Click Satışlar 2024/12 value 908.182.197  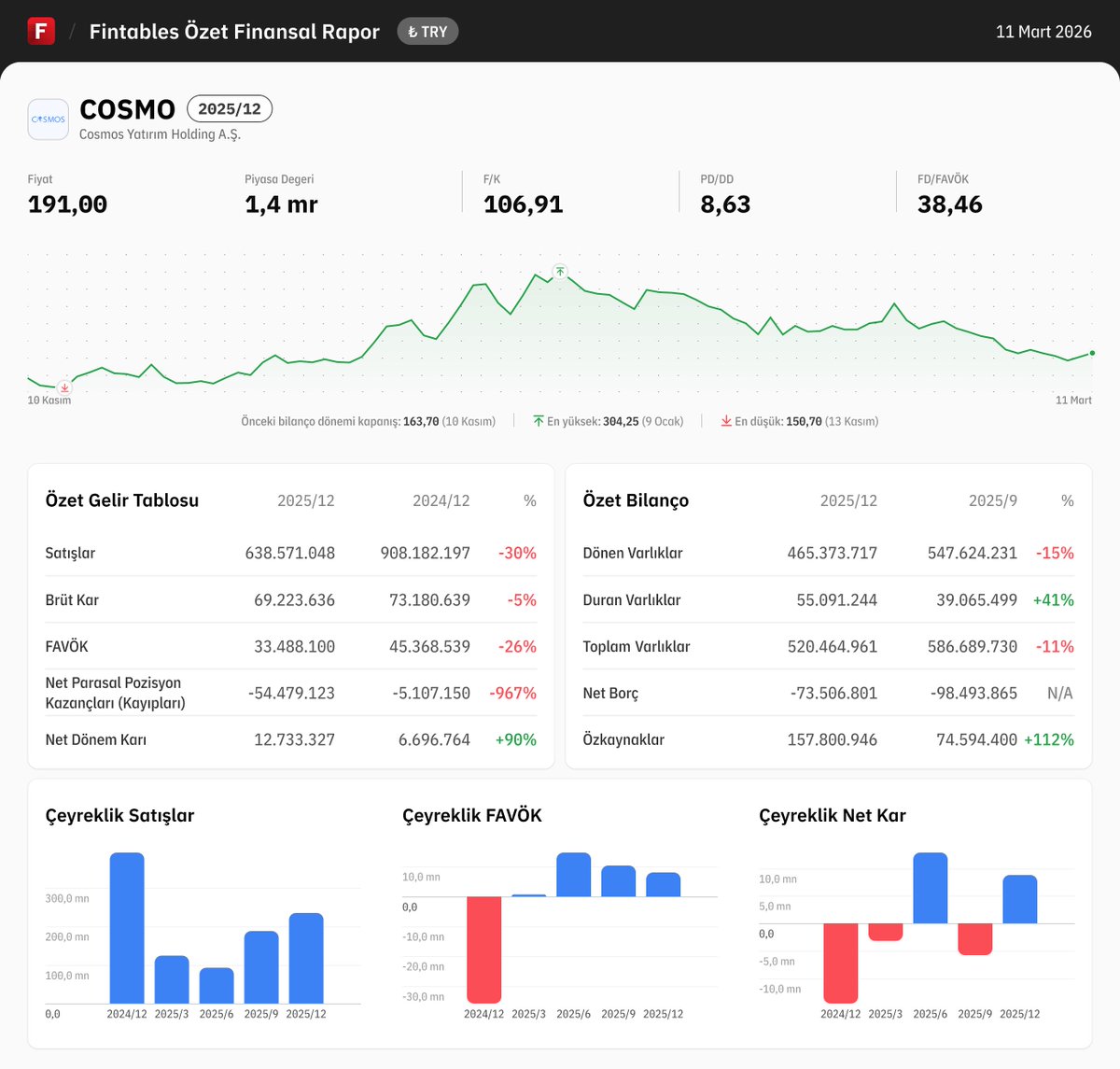[426, 553]
